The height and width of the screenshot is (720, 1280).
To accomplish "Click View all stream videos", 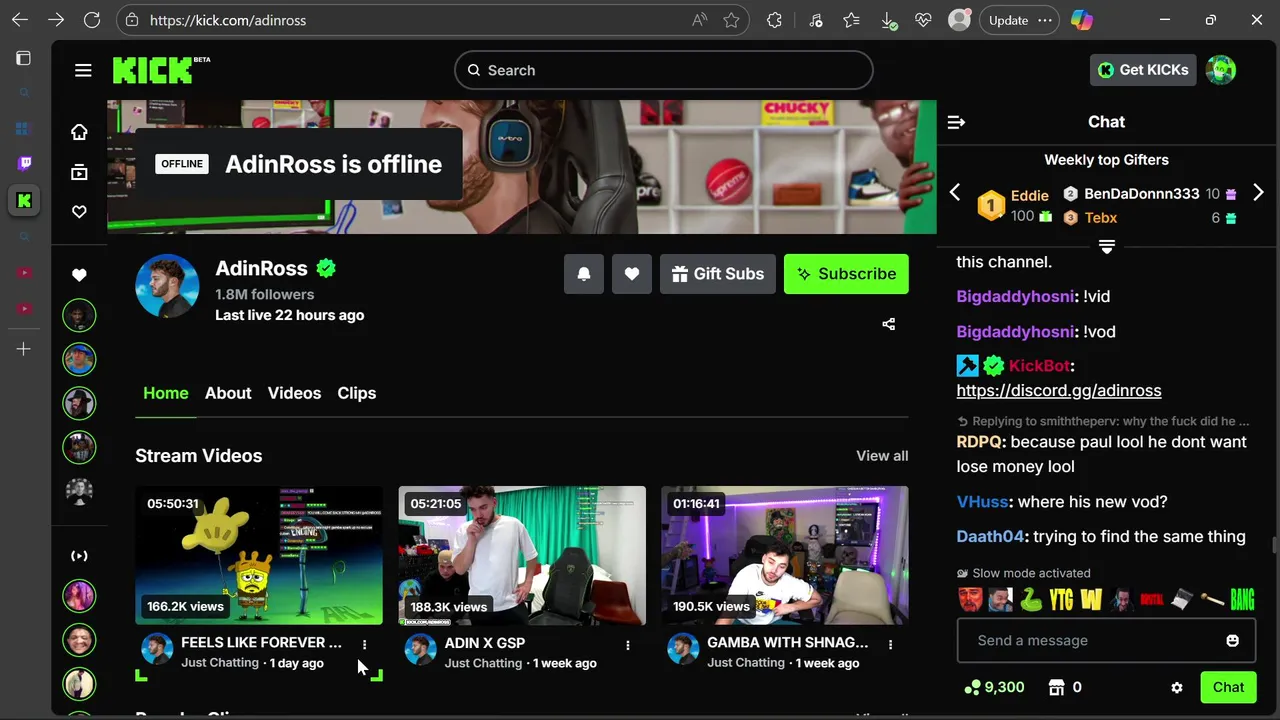I will click(x=882, y=456).
